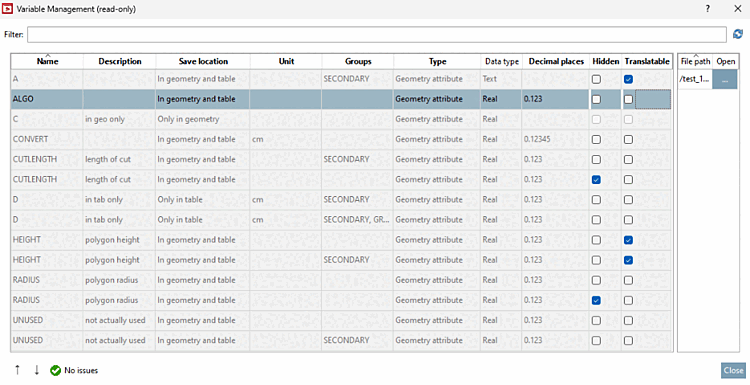Click the '/test_1...' file path cell

coord(695,79)
